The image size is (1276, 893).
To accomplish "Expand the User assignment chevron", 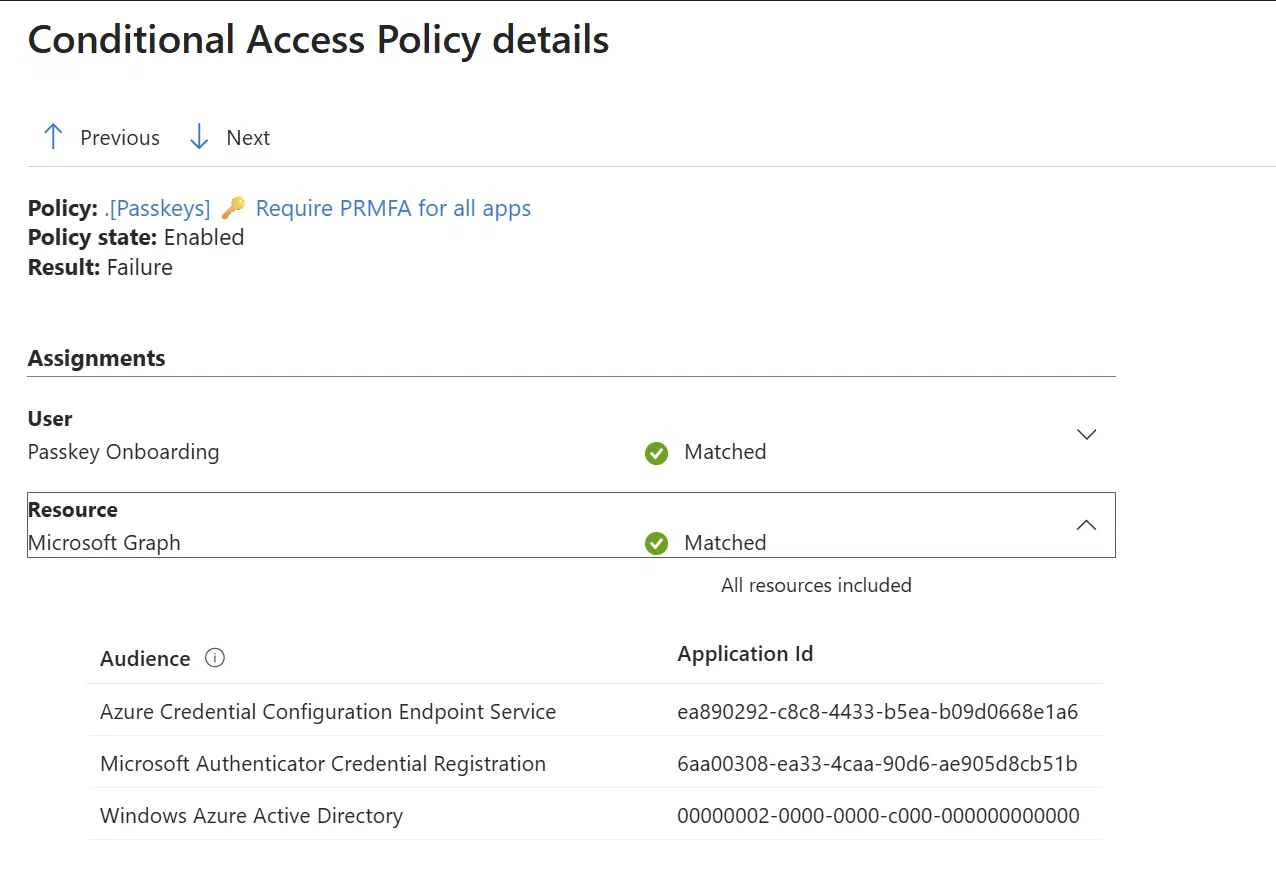I will tap(1086, 434).
